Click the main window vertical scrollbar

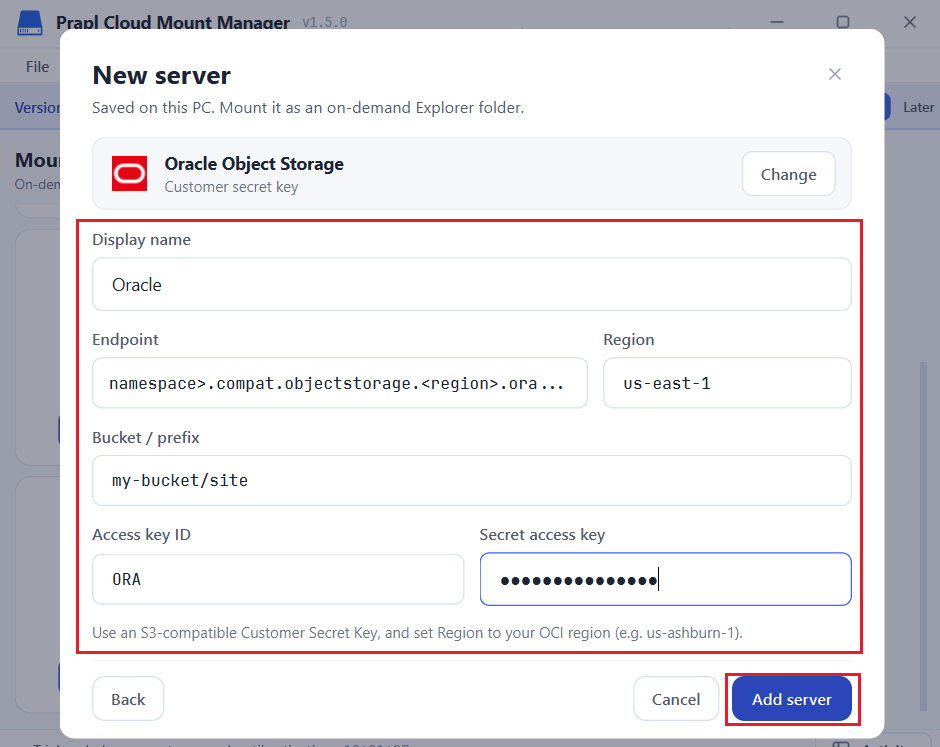924,535
